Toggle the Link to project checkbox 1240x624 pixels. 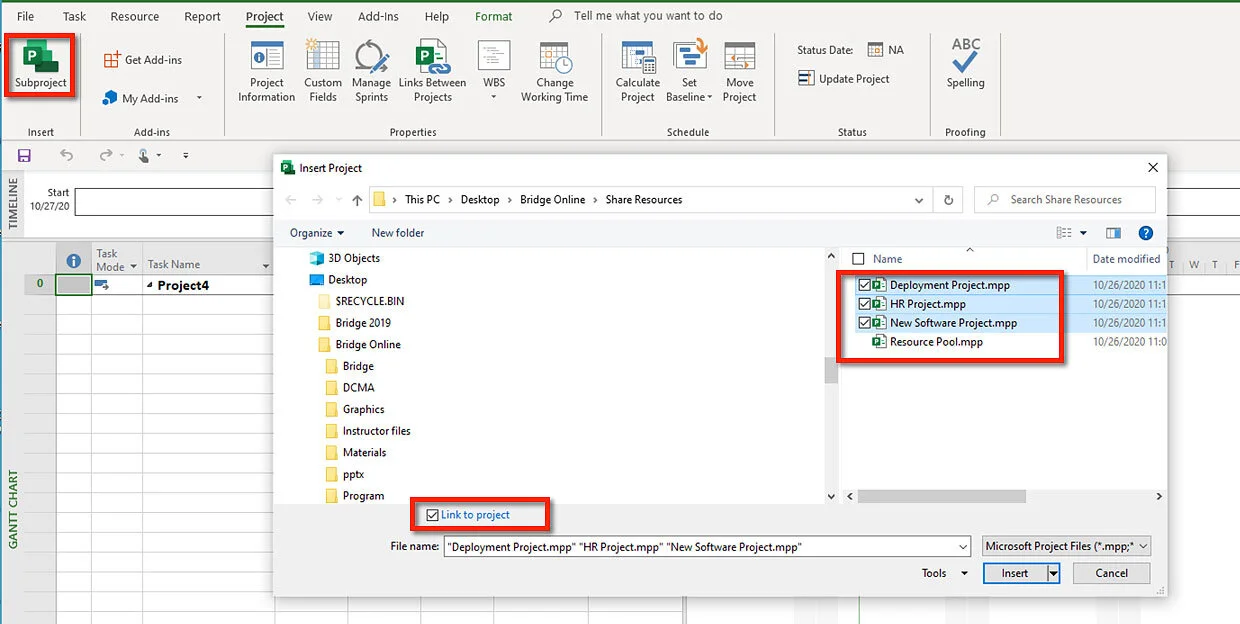[432, 515]
